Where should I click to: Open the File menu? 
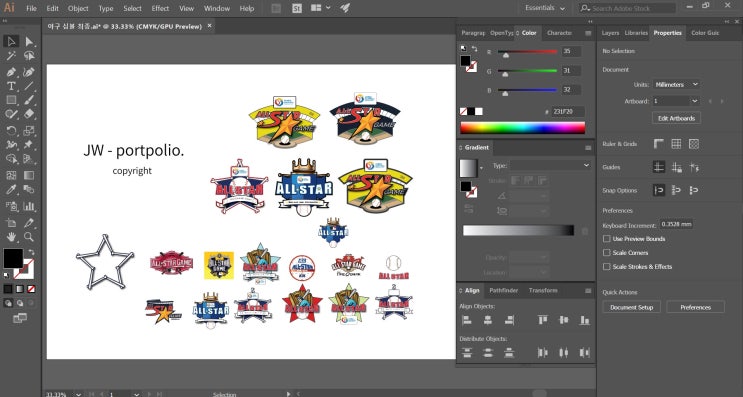point(31,8)
